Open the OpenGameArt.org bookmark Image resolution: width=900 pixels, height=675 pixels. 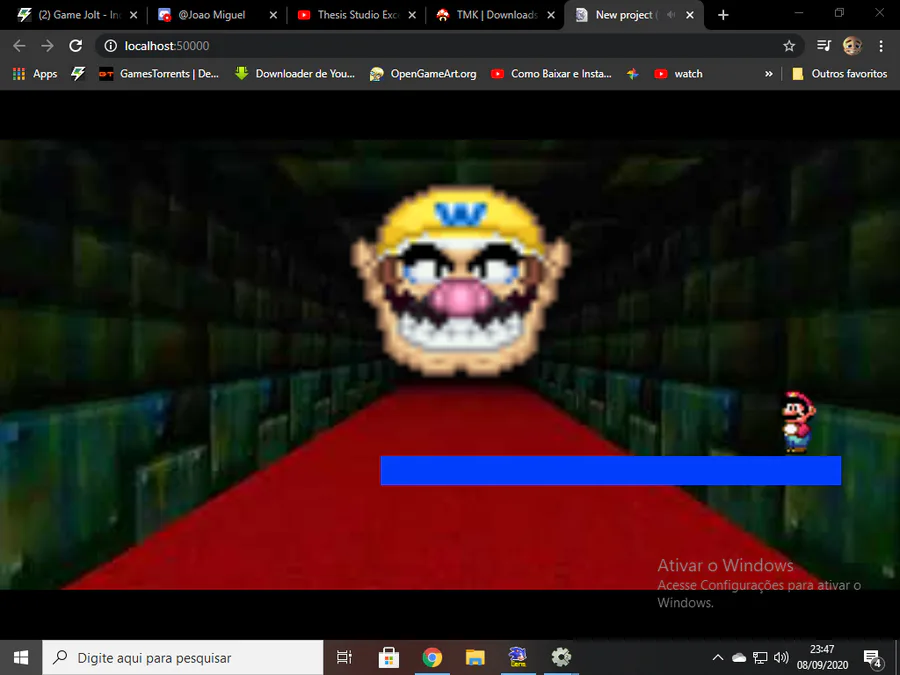click(x=423, y=73)
